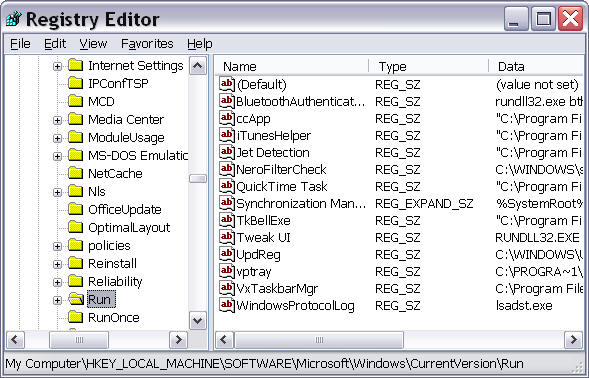589x378 pixels.
Task: Select the WindowsProtocolLog value name
Action: point(296,305)
